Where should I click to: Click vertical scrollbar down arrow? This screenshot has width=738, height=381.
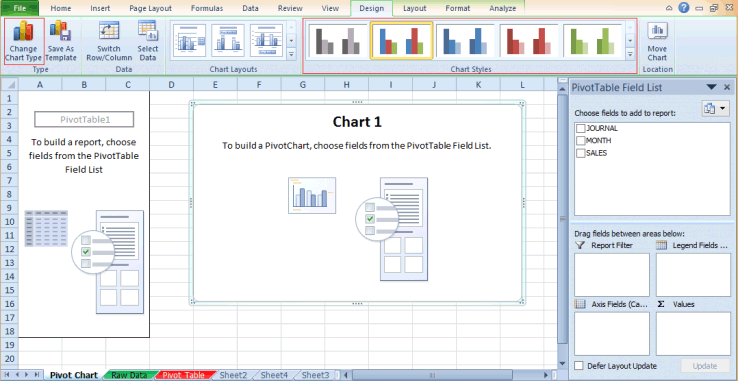(562, 364)
